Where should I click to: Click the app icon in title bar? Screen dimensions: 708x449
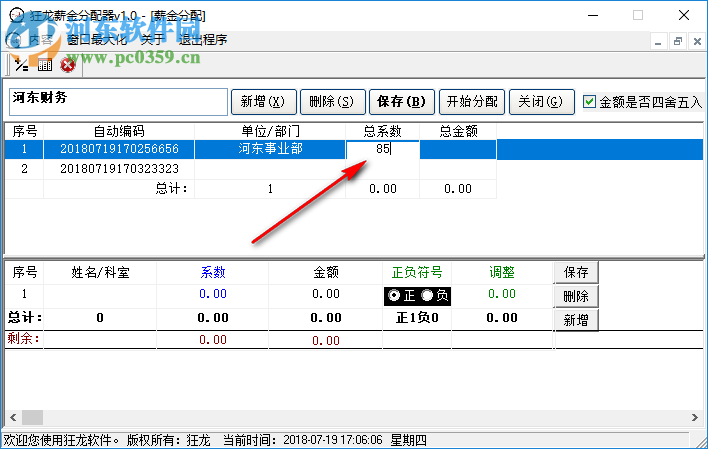click(17, 15)
